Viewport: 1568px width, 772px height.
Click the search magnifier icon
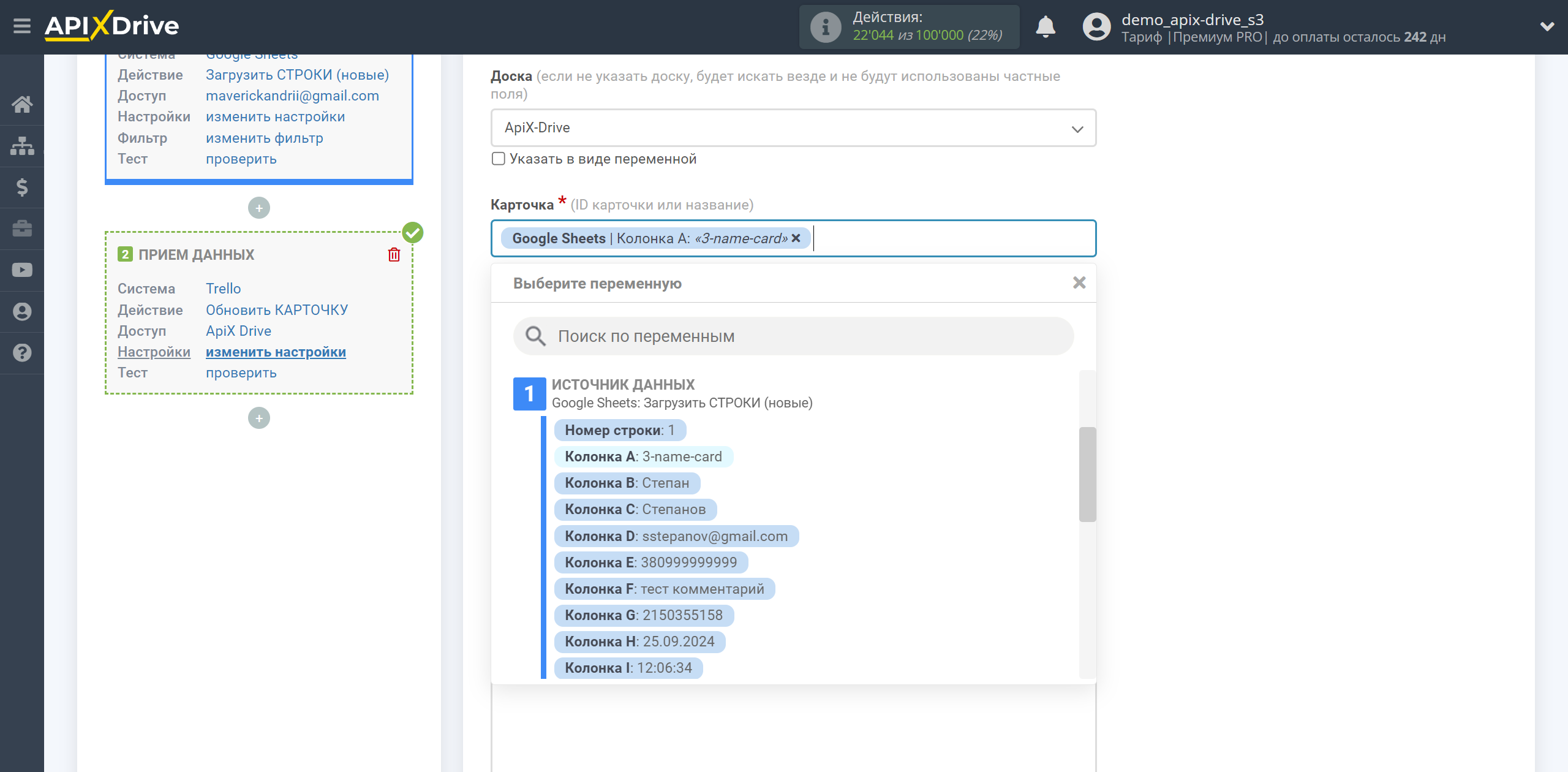click(535, 336)
